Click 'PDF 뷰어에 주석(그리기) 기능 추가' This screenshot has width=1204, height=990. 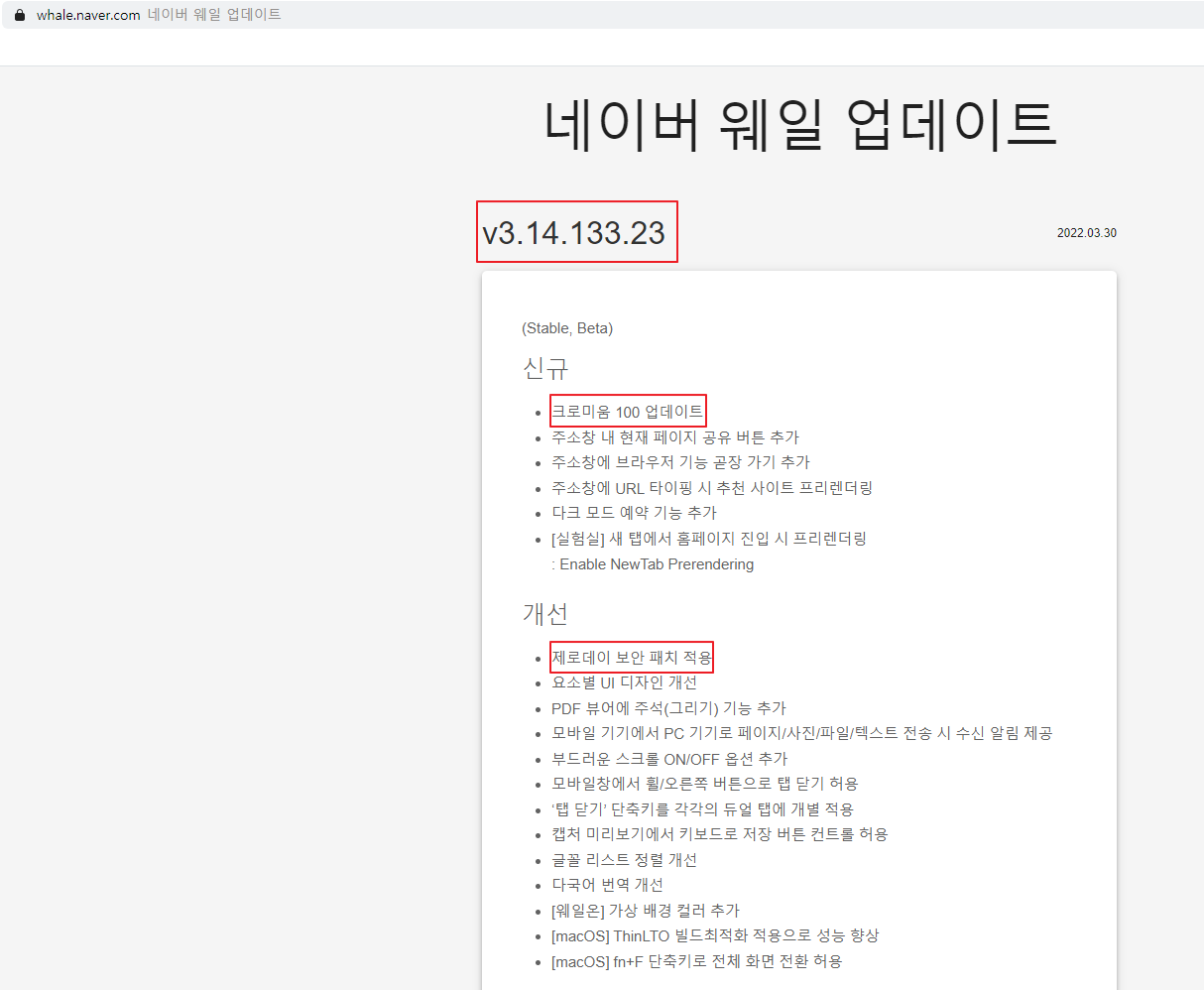pos(668,708)
